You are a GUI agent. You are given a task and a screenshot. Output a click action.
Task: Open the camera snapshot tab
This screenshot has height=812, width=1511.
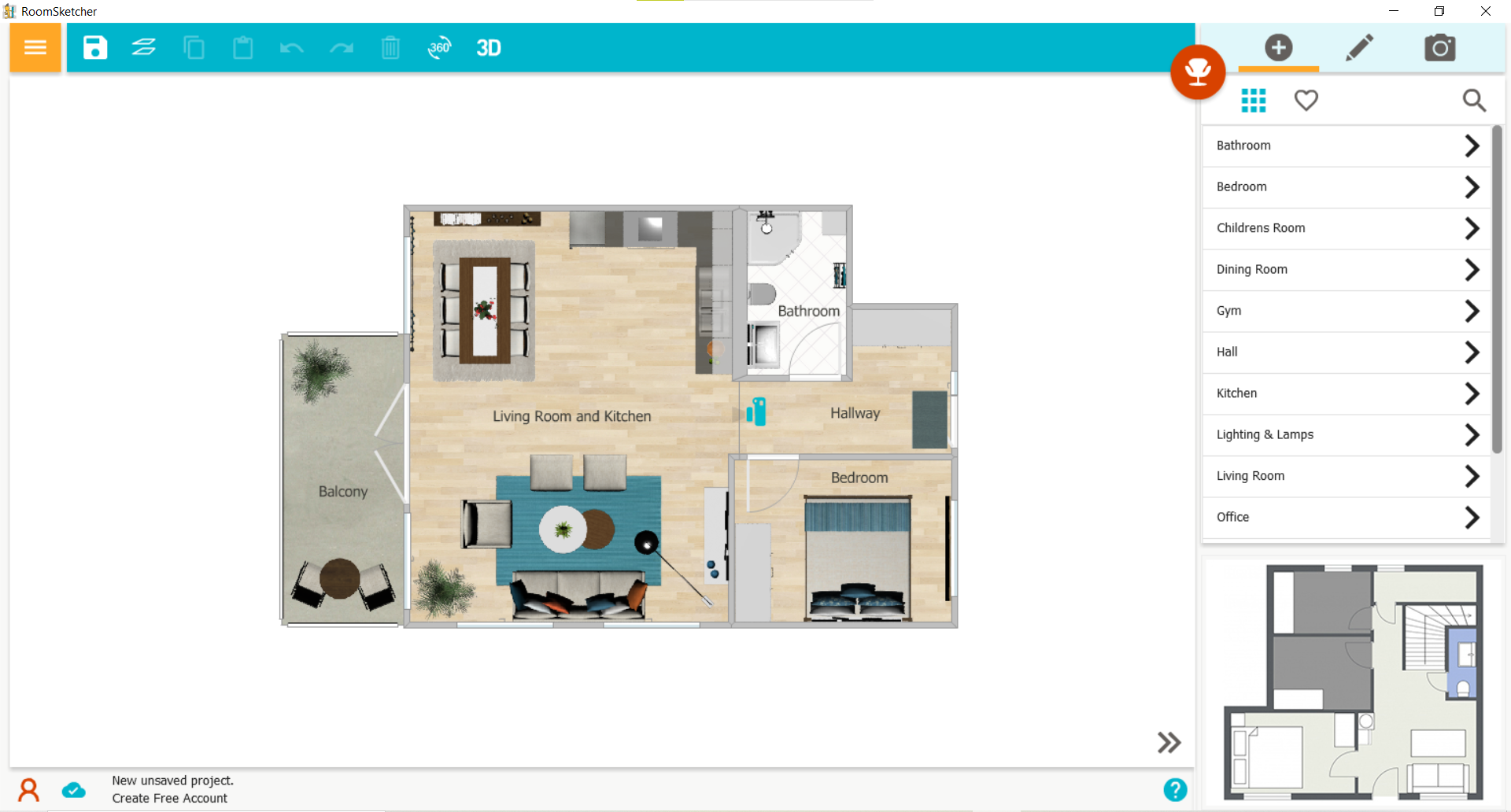tap(1440, 48)
